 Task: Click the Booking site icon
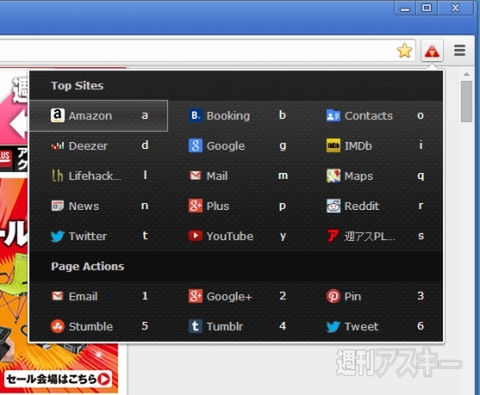click(x=195, y=116)
